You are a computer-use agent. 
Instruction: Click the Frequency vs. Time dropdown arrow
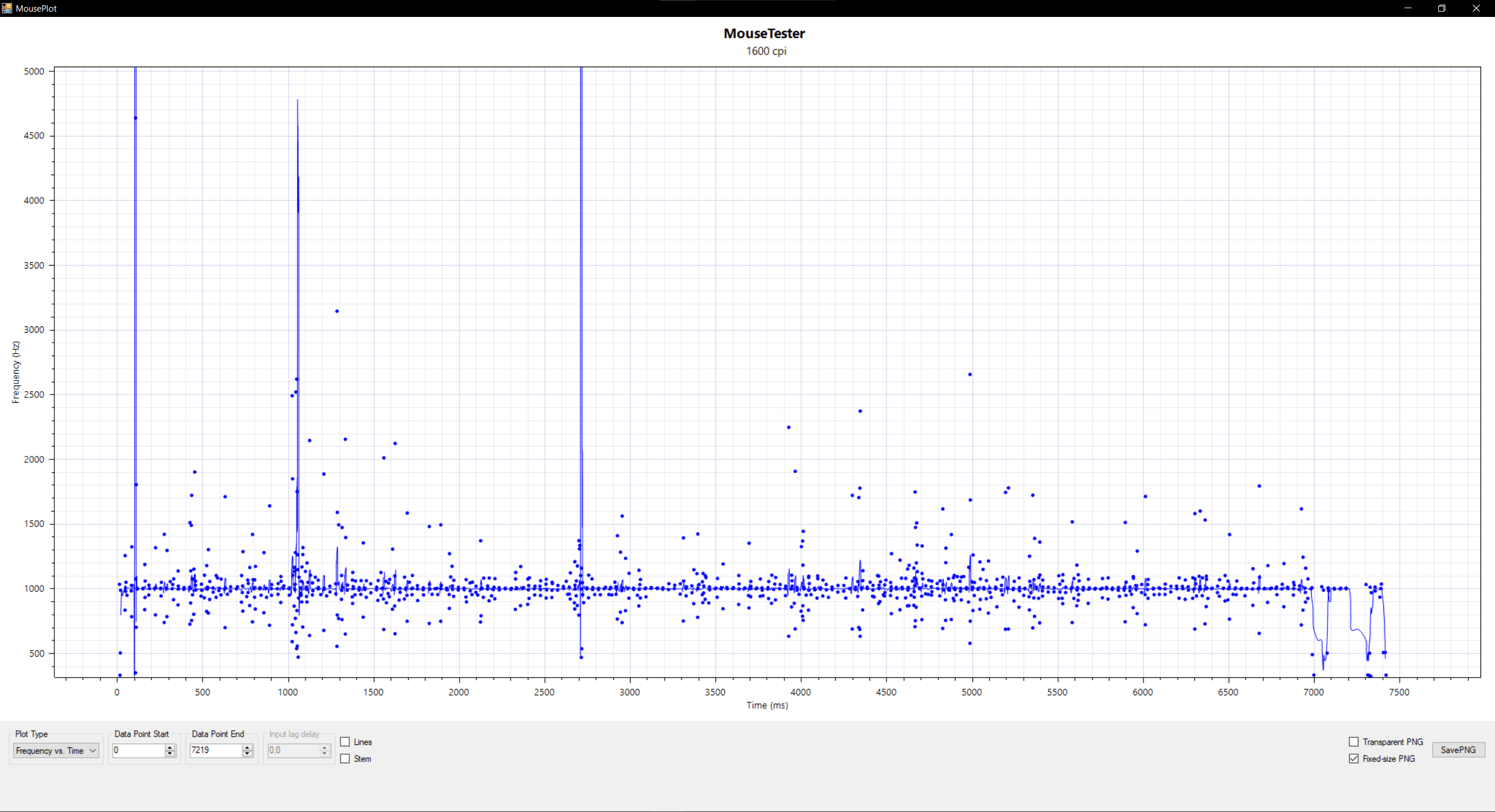point(93,751)
